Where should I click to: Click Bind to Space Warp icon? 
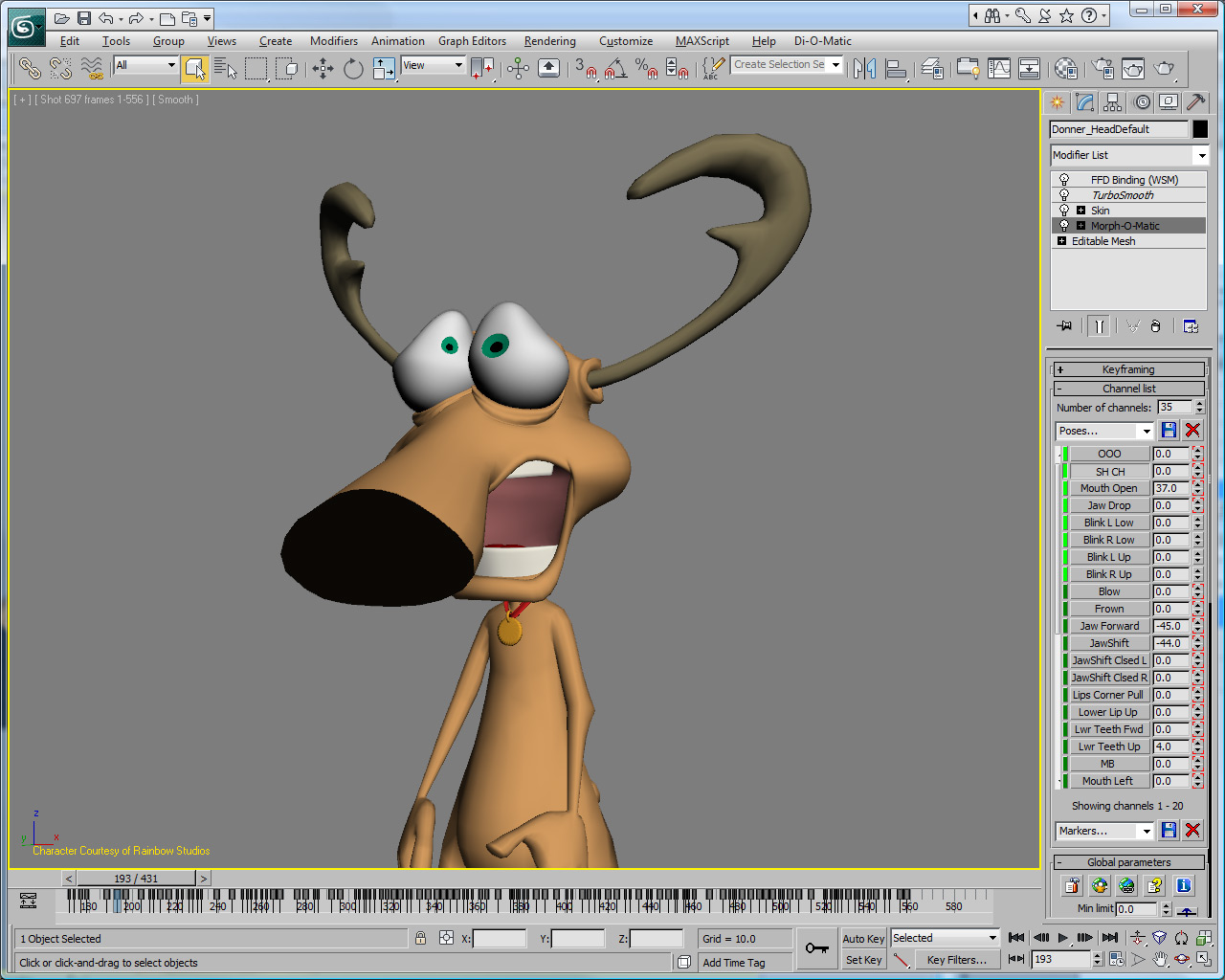92,68
